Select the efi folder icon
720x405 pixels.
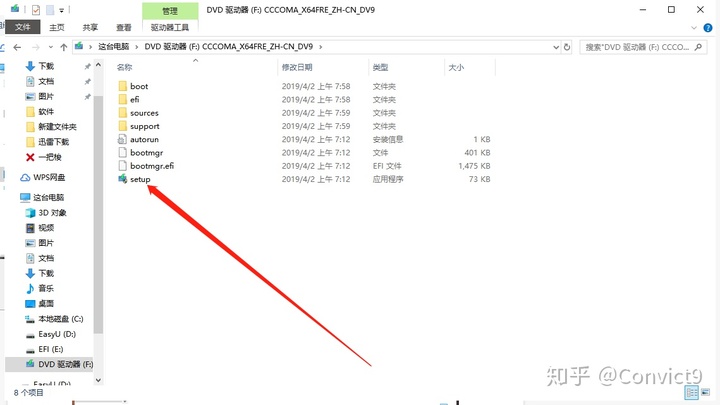point(123,100)
